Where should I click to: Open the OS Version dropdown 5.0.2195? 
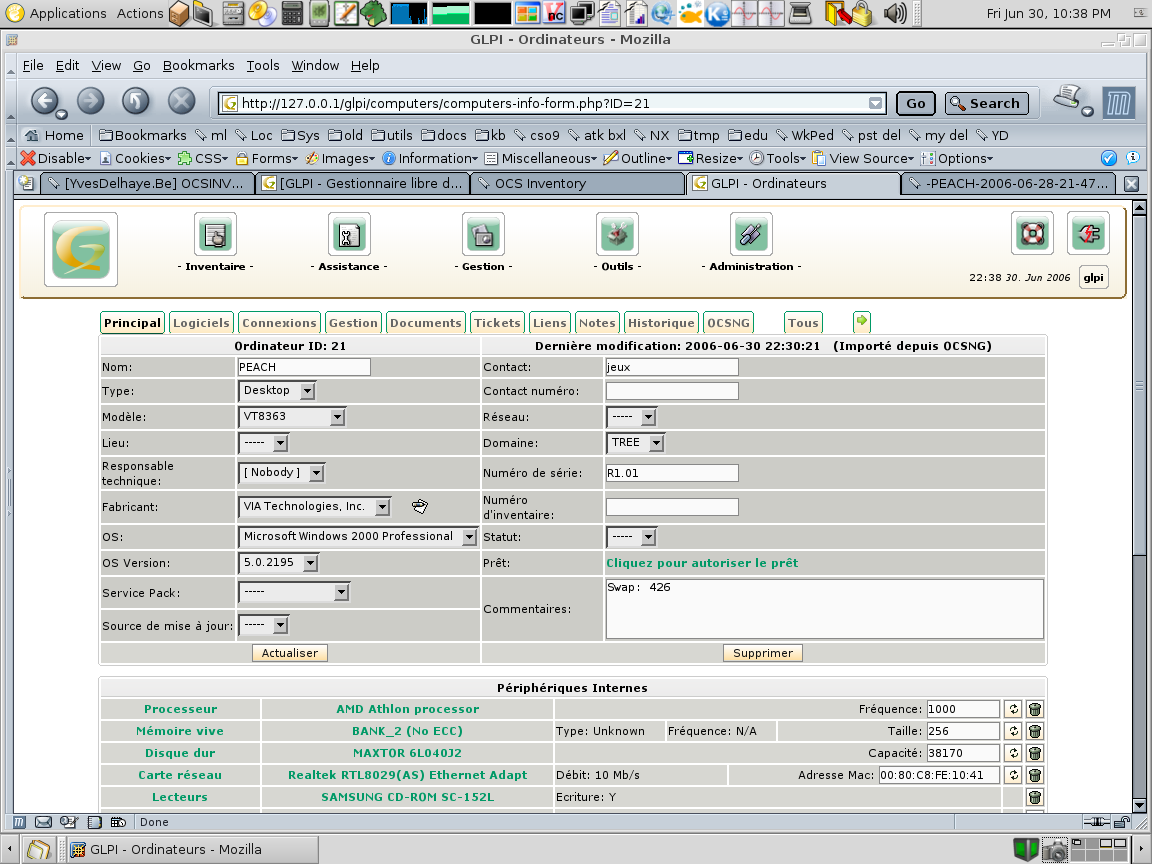[278, 563]
